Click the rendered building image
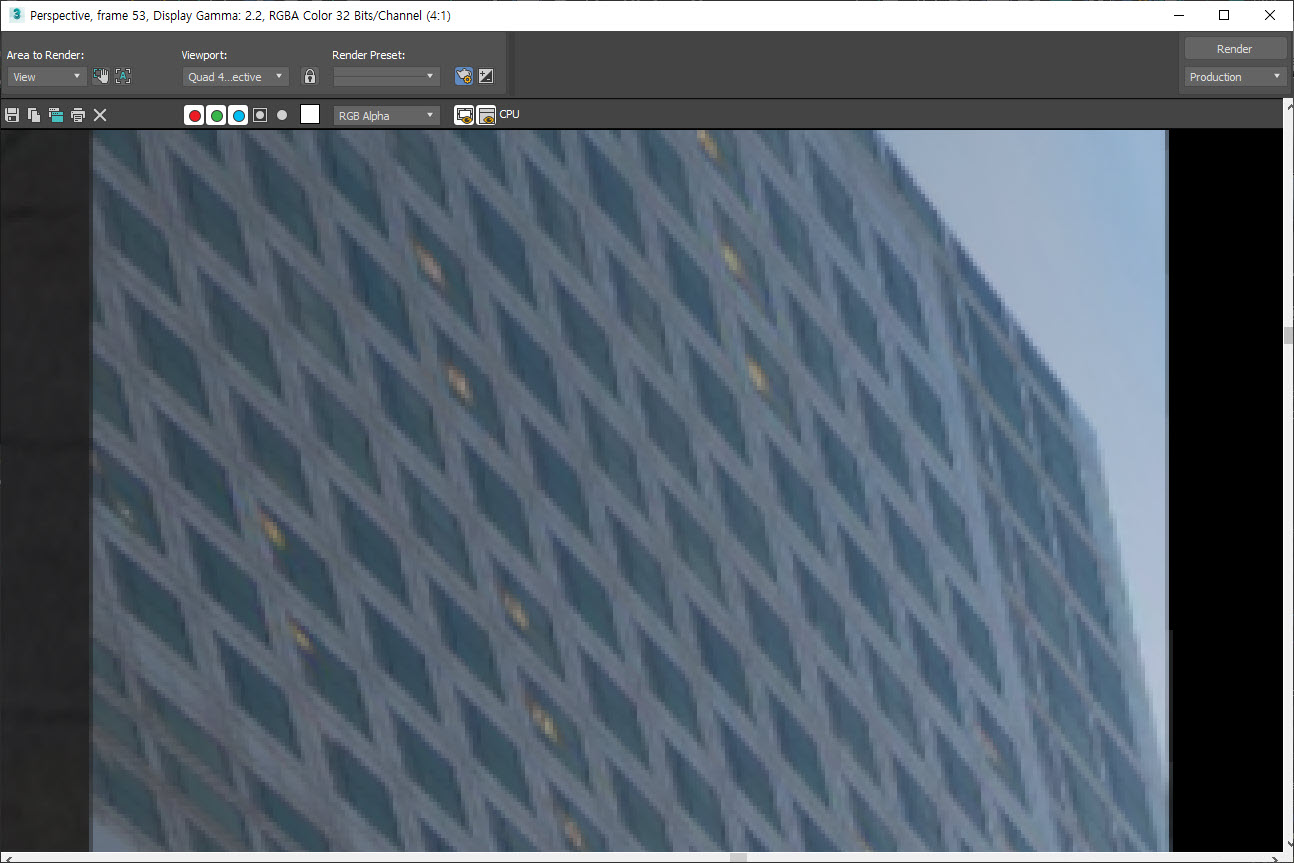 pos(630,490)
